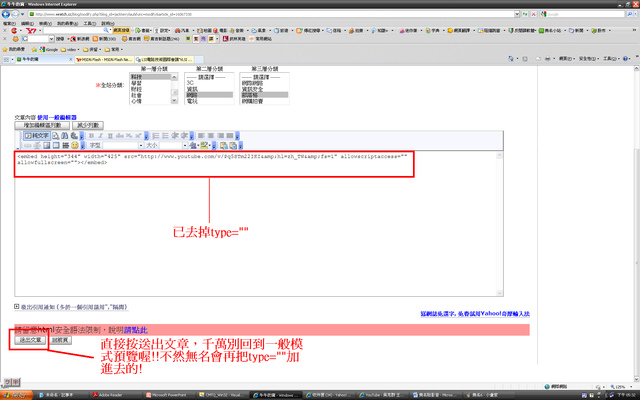Viewport: 640px width, 400px height.
Task: Select '3C' in second level category list
Action: tap(209, 83)
